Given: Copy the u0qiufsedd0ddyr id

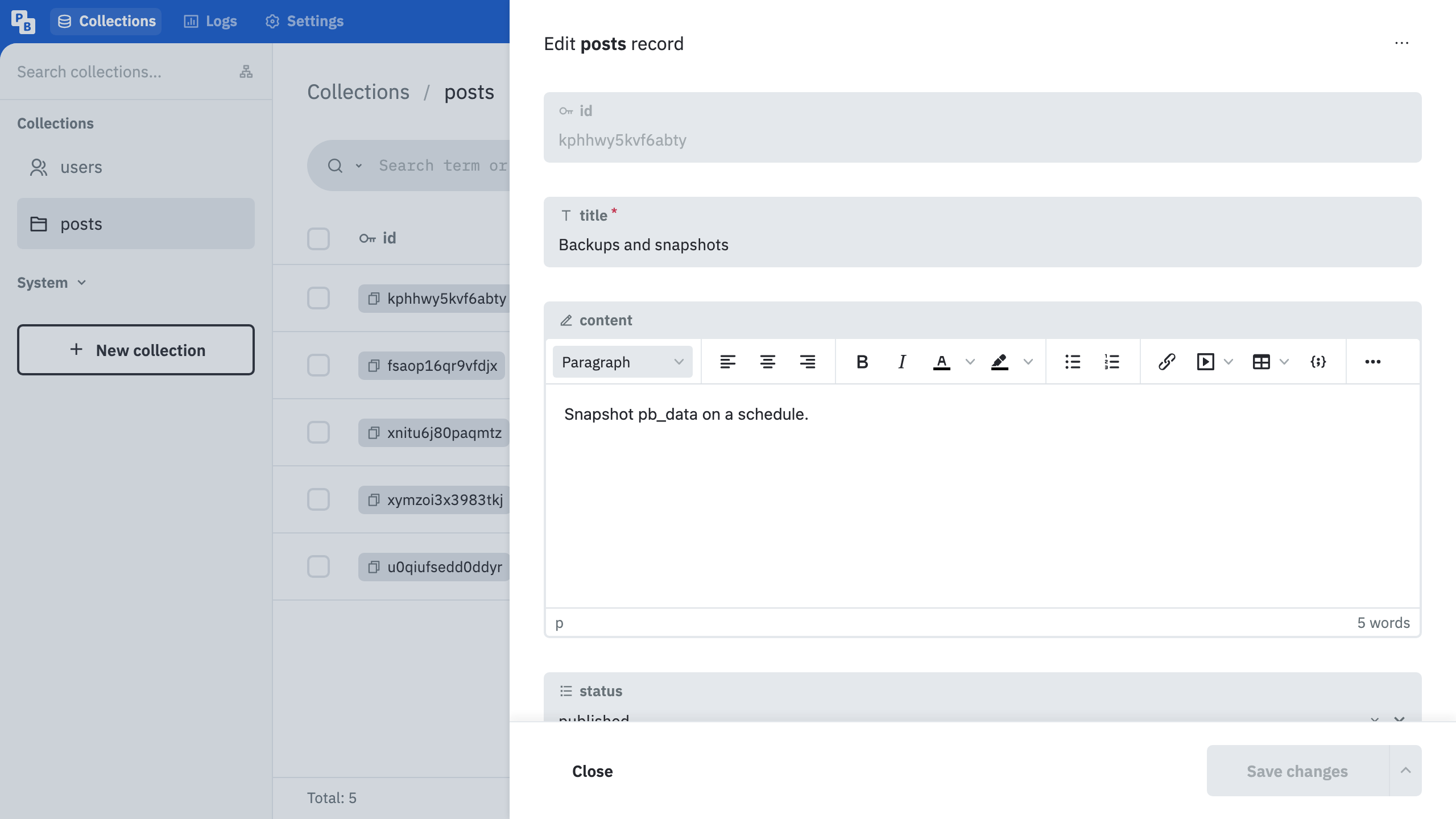Looking at the screenshot, I should click(374, 567).
